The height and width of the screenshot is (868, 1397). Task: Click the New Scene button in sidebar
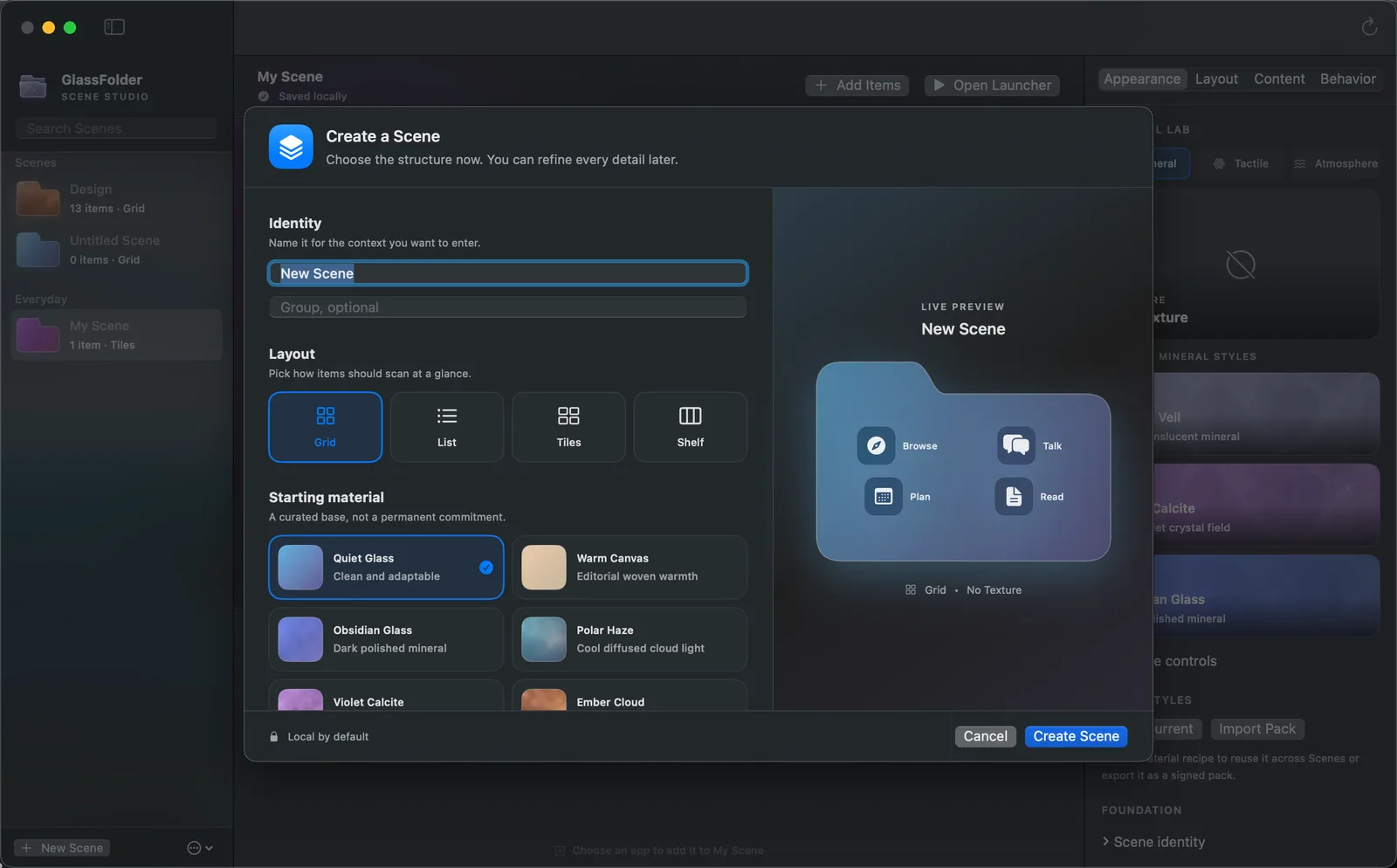[62, 848]
